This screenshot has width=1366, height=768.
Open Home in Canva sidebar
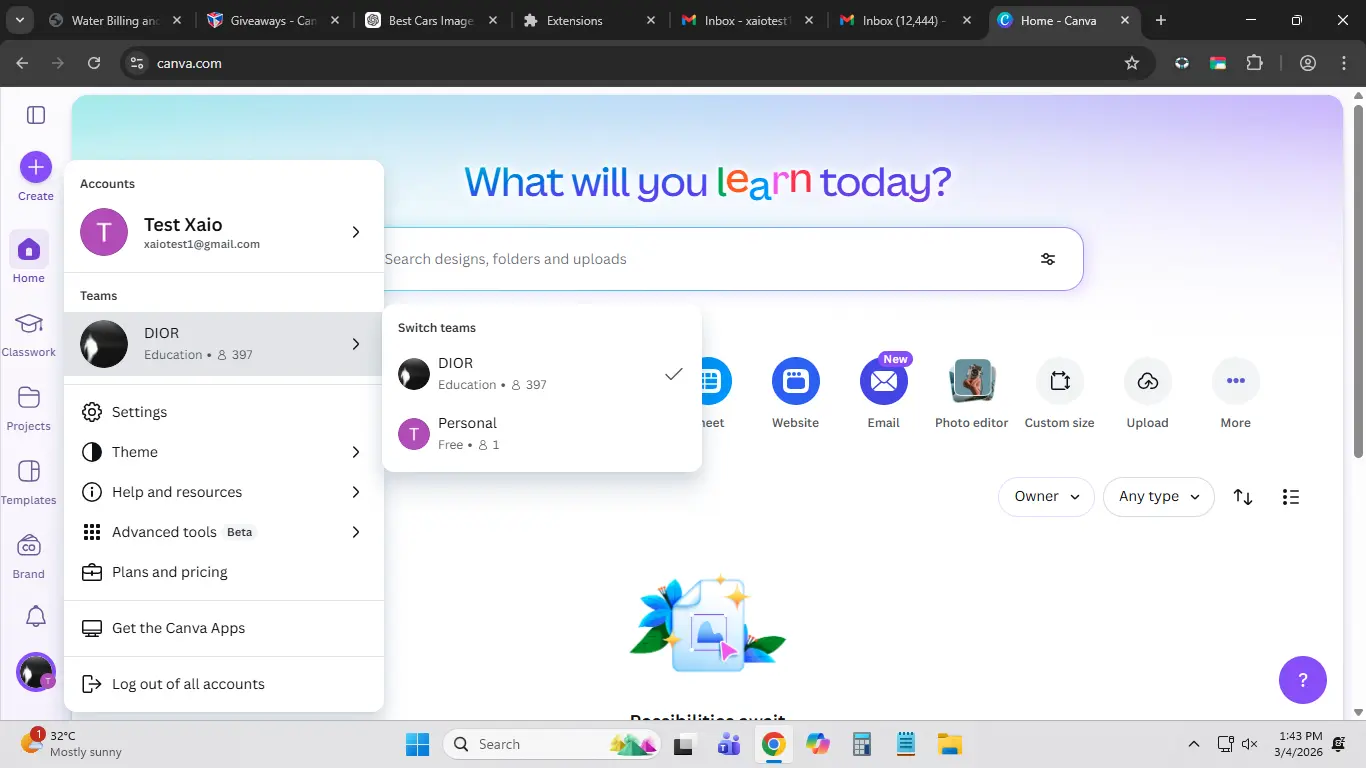coord(29,258)
